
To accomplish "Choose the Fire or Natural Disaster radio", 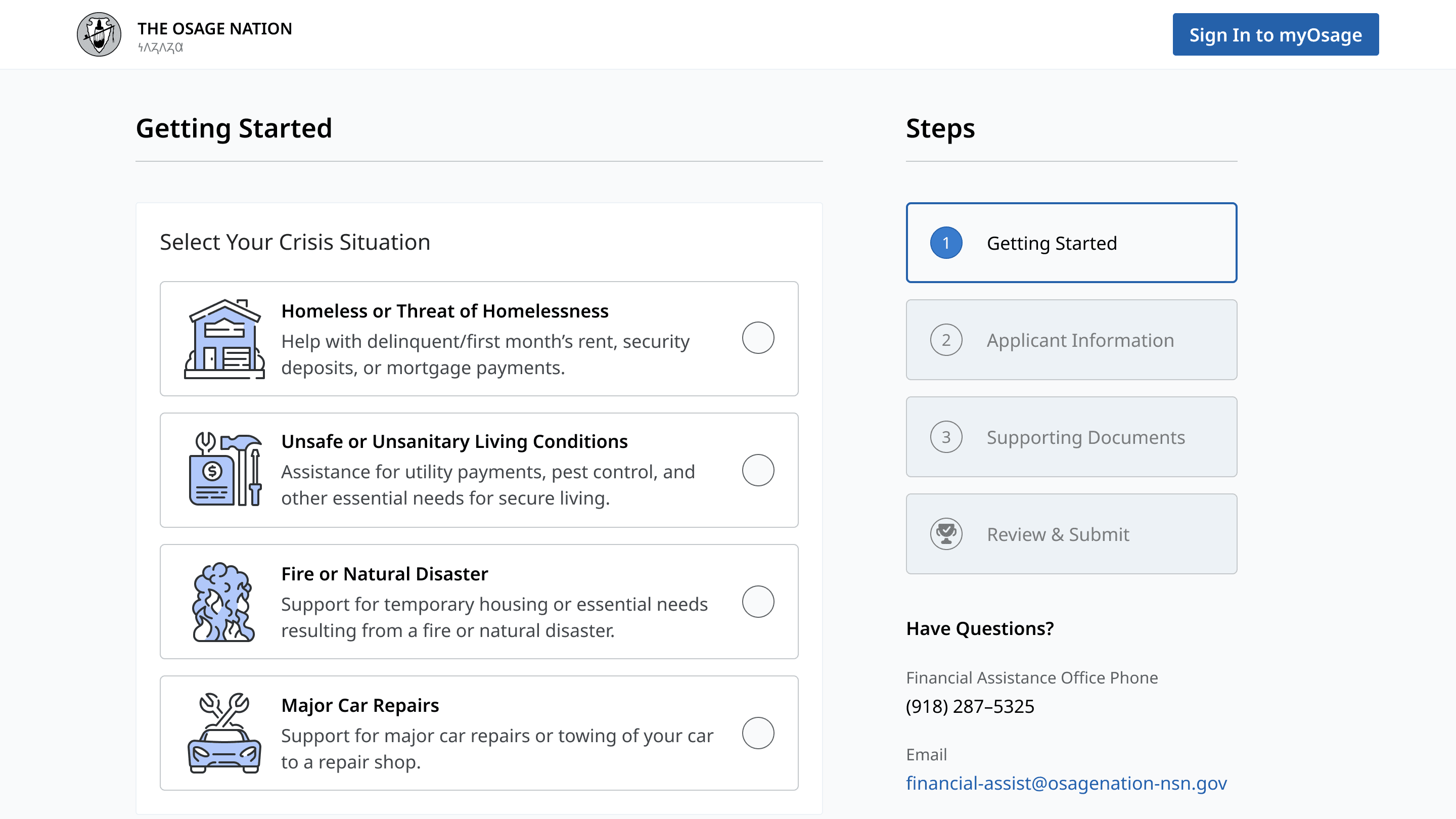I will click(x=757, y=602).
